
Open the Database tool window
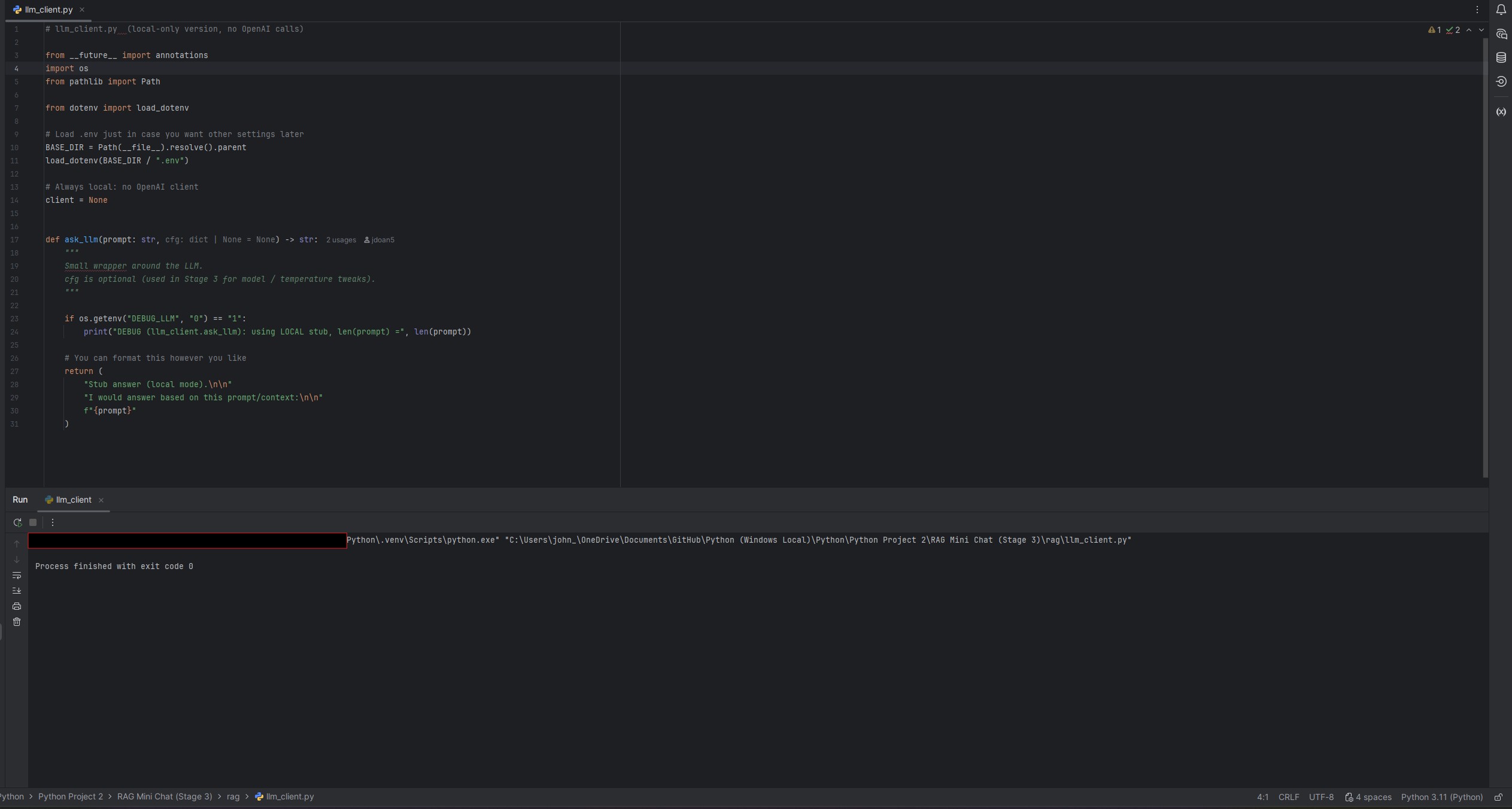(1501, 57)
